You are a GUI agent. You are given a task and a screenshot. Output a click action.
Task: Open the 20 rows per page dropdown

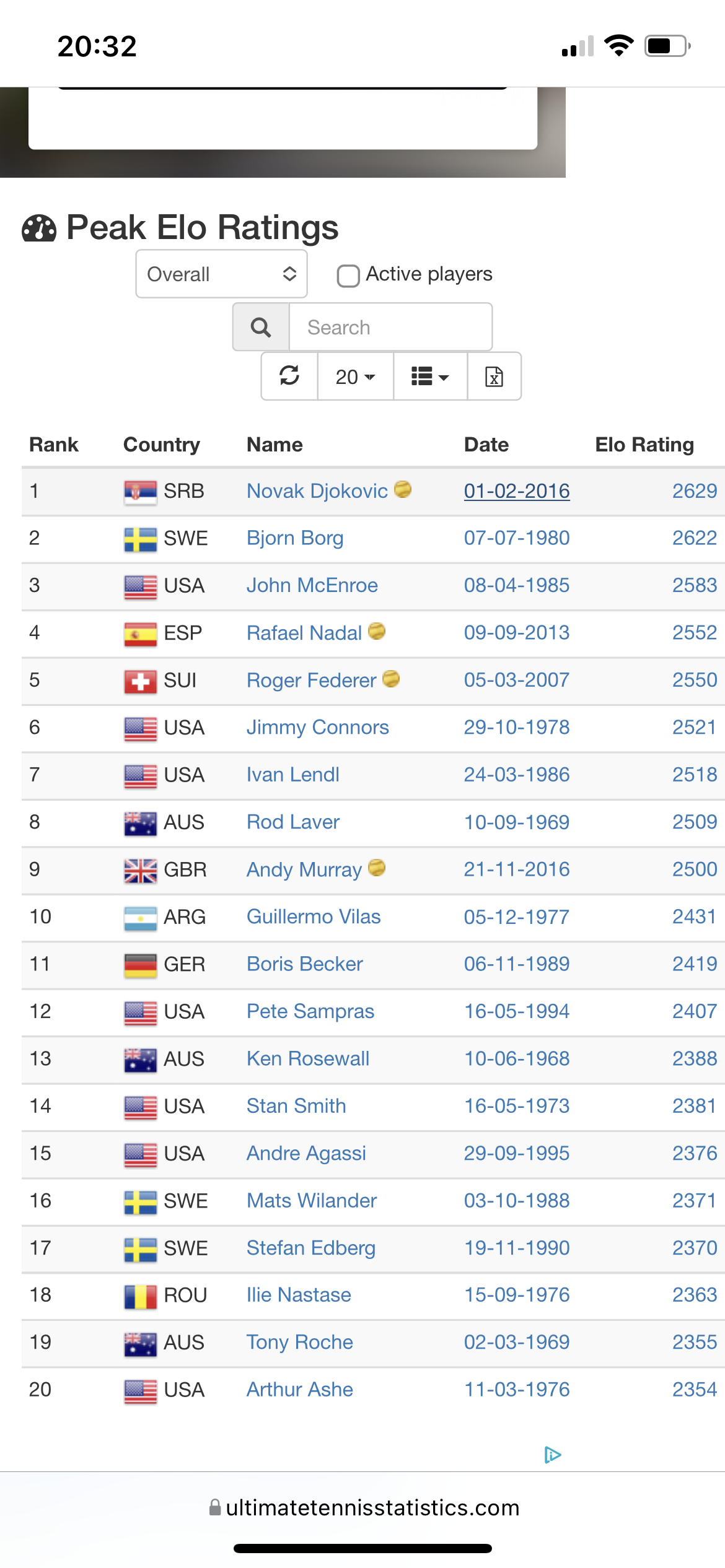pyautogui.click(x=356, y=376)
